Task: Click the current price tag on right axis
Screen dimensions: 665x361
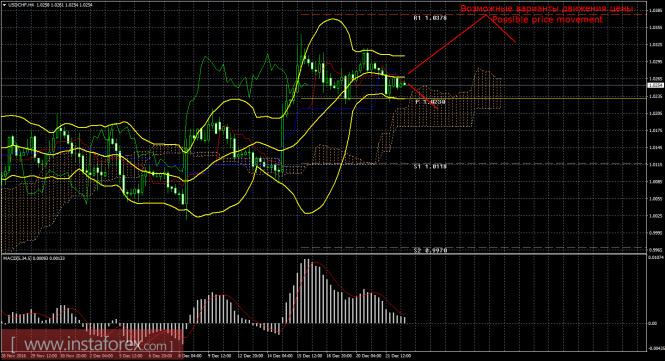Action: (656, 85)
